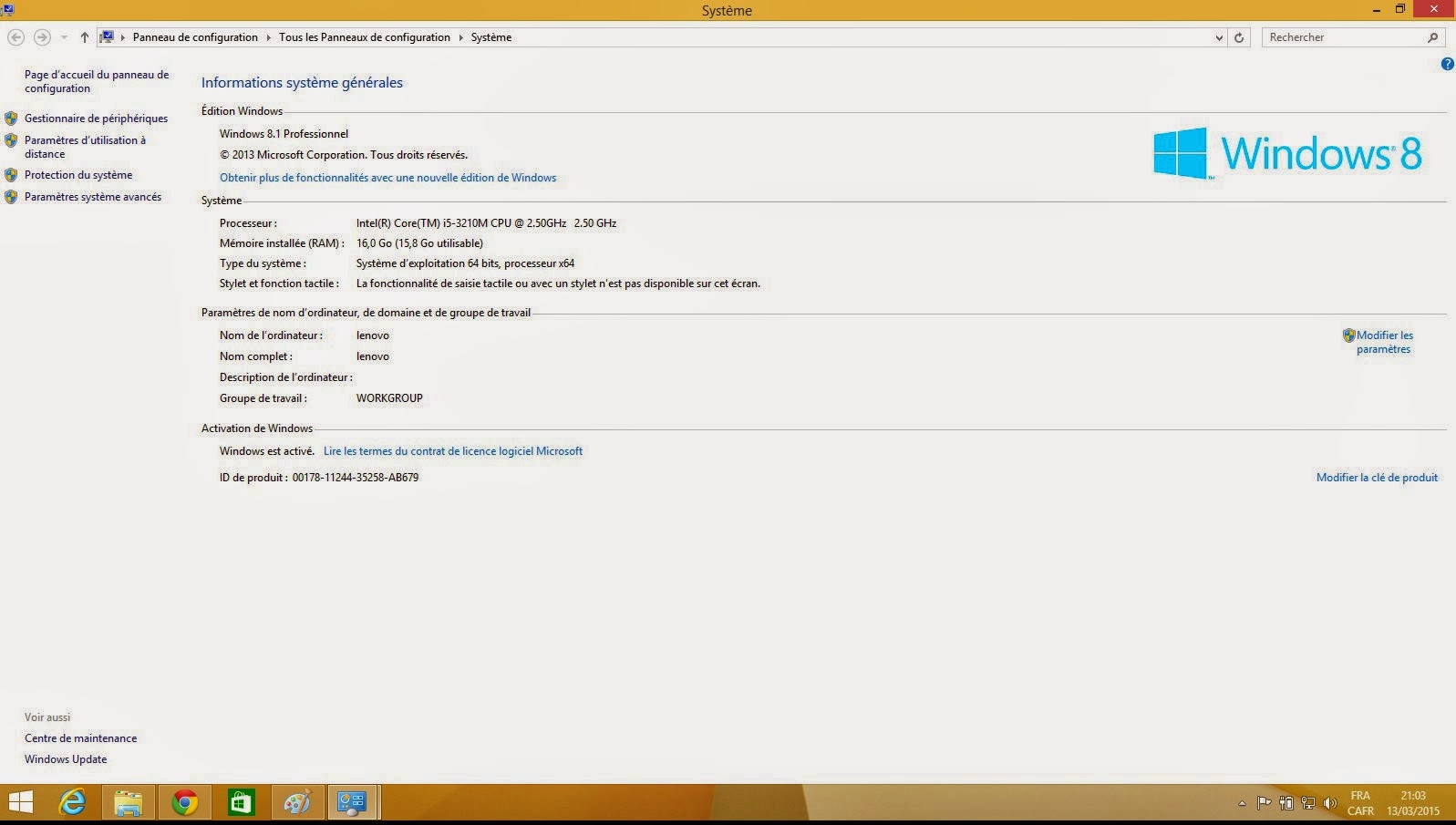The height and width of the screenshot is (825, 1456).
Task: Click Modifier les paramètres link
Action: 1384,342
